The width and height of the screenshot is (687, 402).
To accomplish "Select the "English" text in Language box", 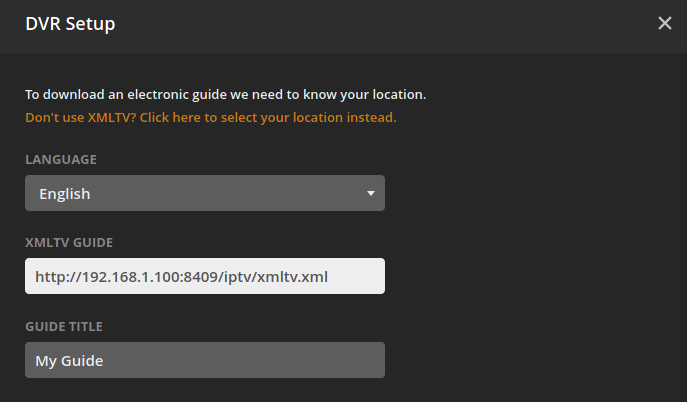I will [x=64, y=194].
